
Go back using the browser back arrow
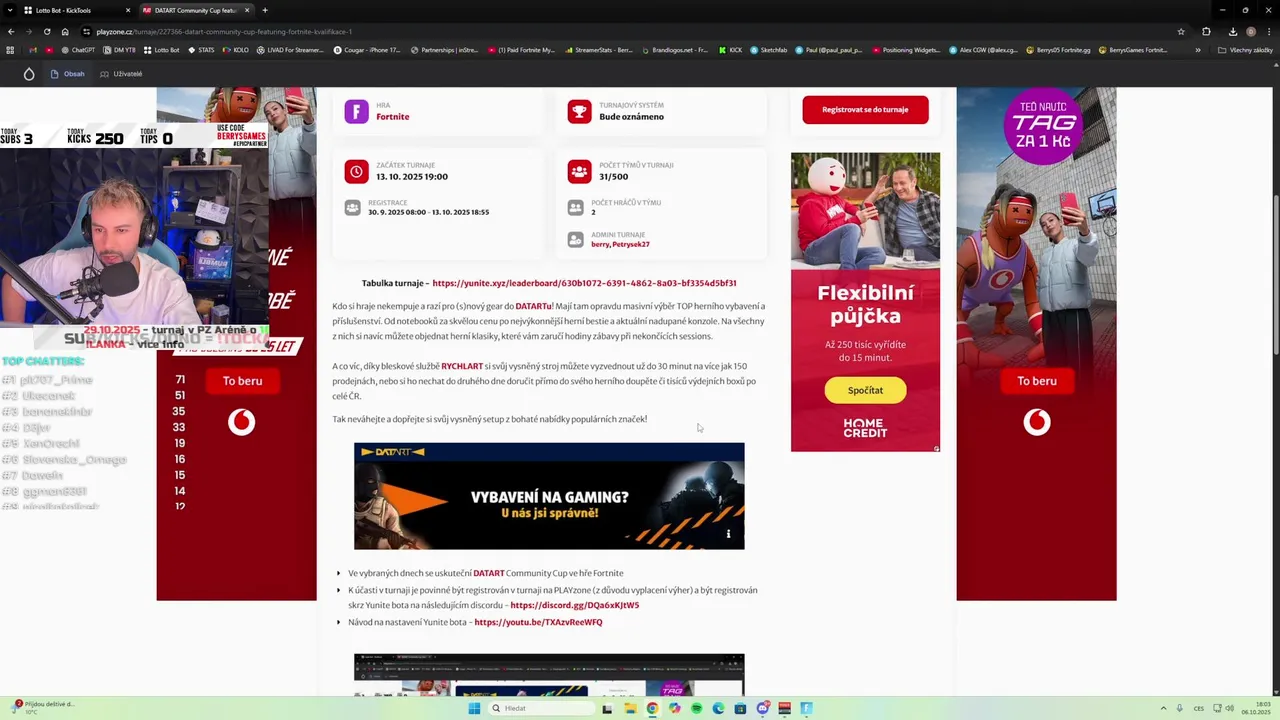(11, 31)
